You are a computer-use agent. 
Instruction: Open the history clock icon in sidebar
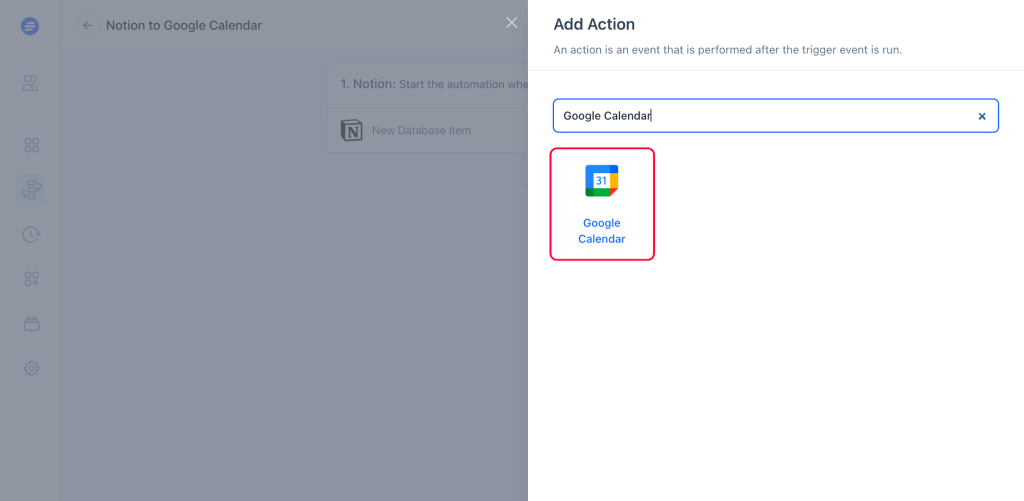[31, 234]
